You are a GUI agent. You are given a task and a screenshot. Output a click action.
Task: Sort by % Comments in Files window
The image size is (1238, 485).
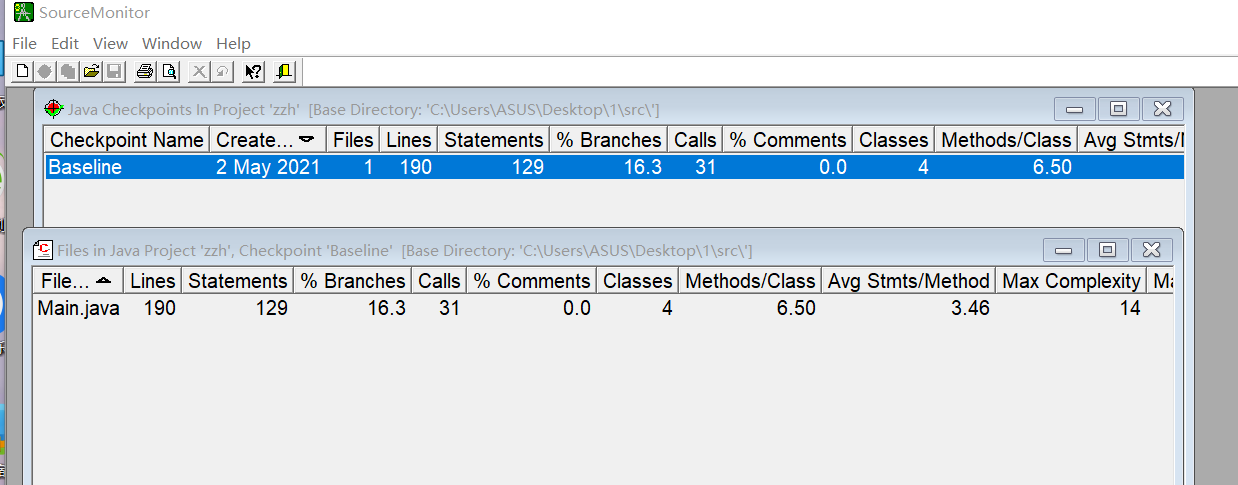click(x=532, y=281)
